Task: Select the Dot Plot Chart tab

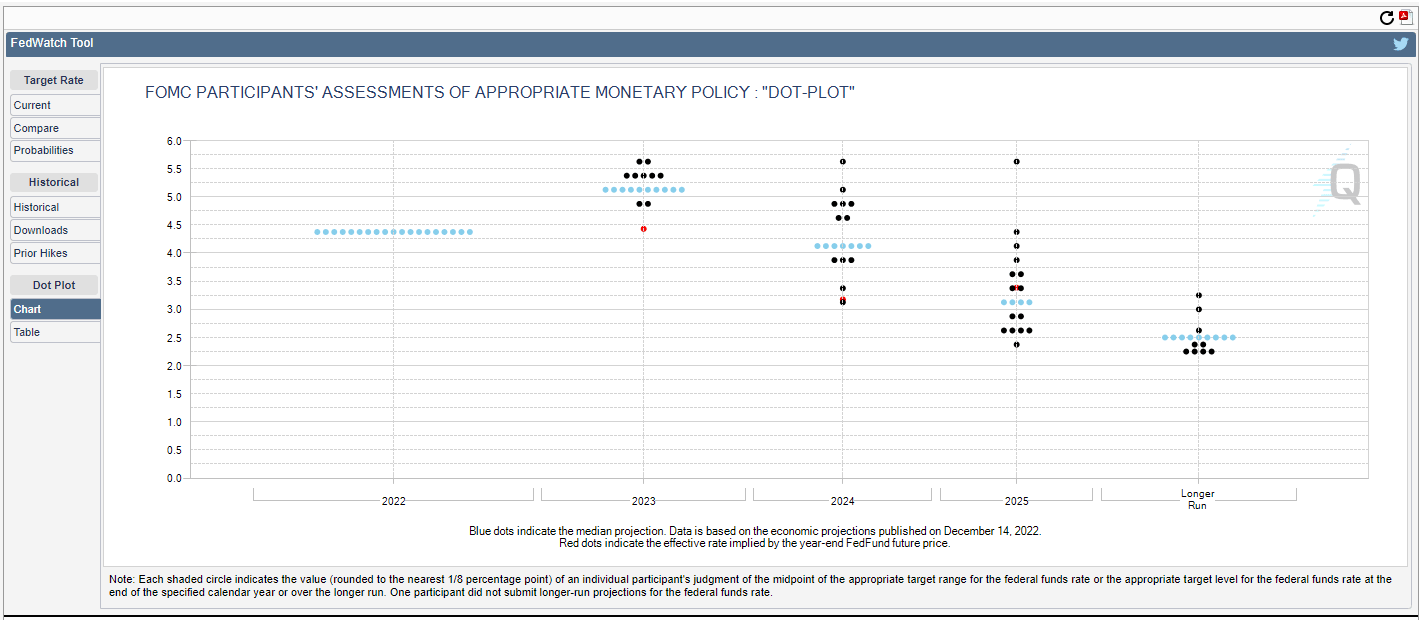Action: 55,309
